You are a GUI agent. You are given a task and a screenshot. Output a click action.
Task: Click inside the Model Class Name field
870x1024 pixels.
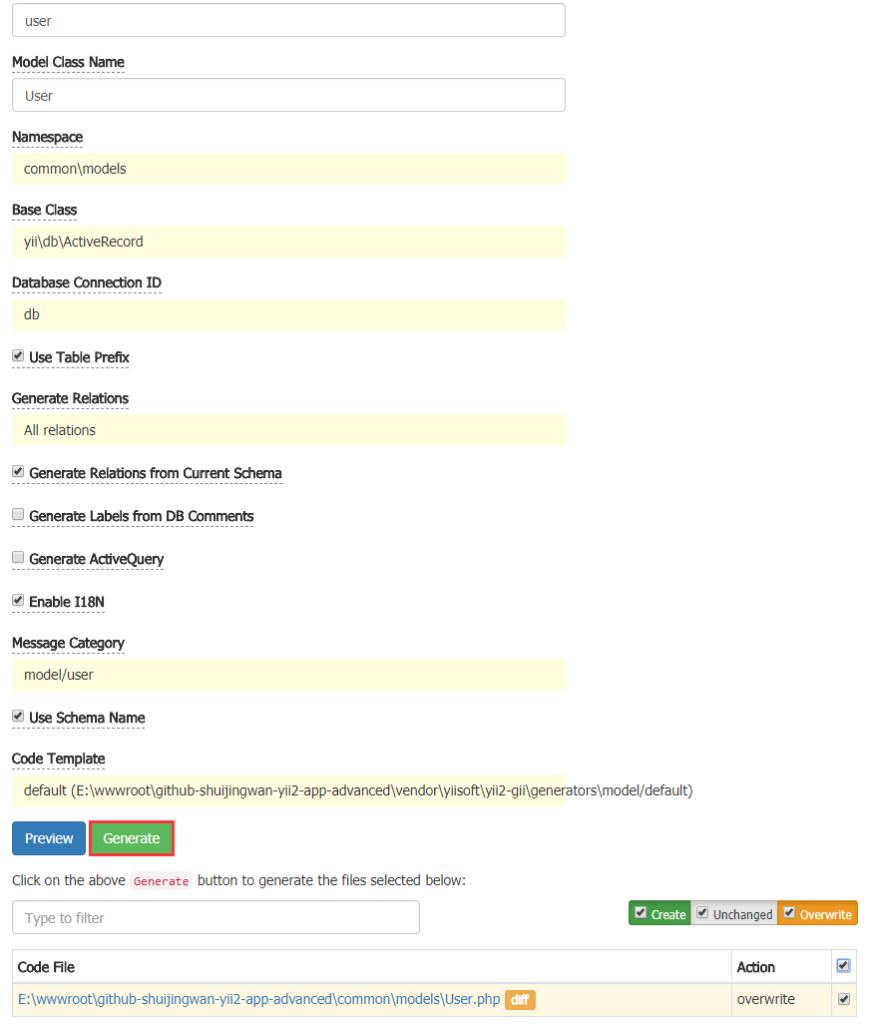point(288,94)
